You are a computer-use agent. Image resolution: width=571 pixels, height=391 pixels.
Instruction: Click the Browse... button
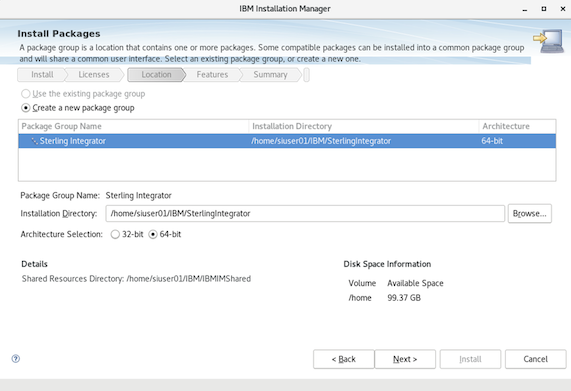click(x=529, y=213)
